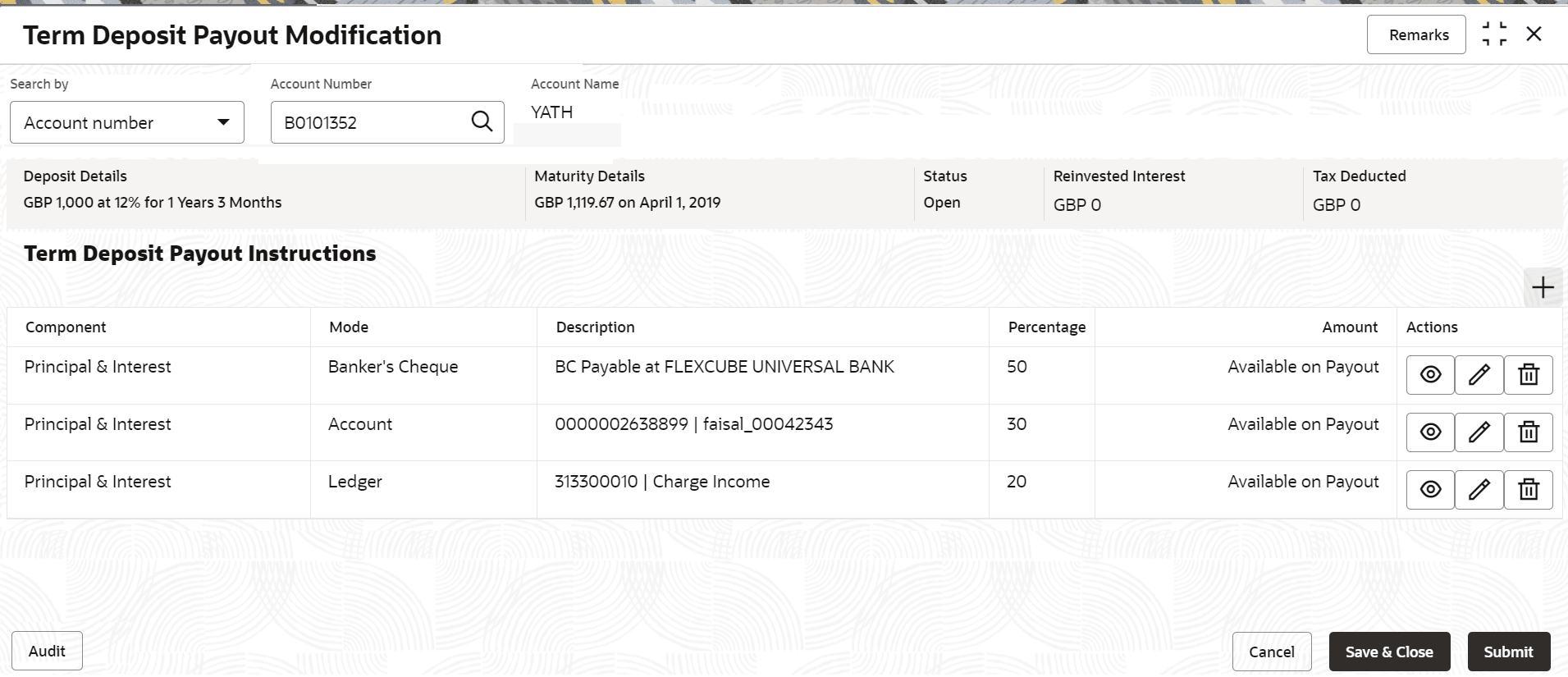The width and height of the screenshot is (1568, 677).
Task: Click Save & Close
Action: [1389, 652]
